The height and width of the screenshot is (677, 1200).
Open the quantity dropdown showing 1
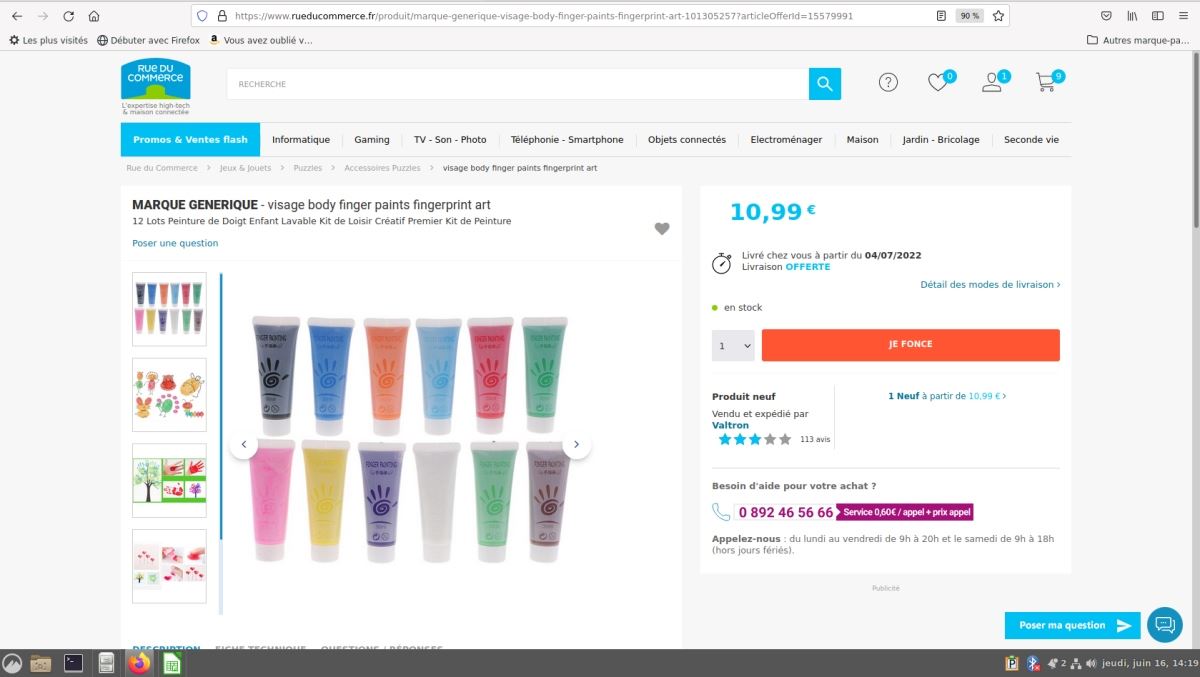tap(733, 345)
